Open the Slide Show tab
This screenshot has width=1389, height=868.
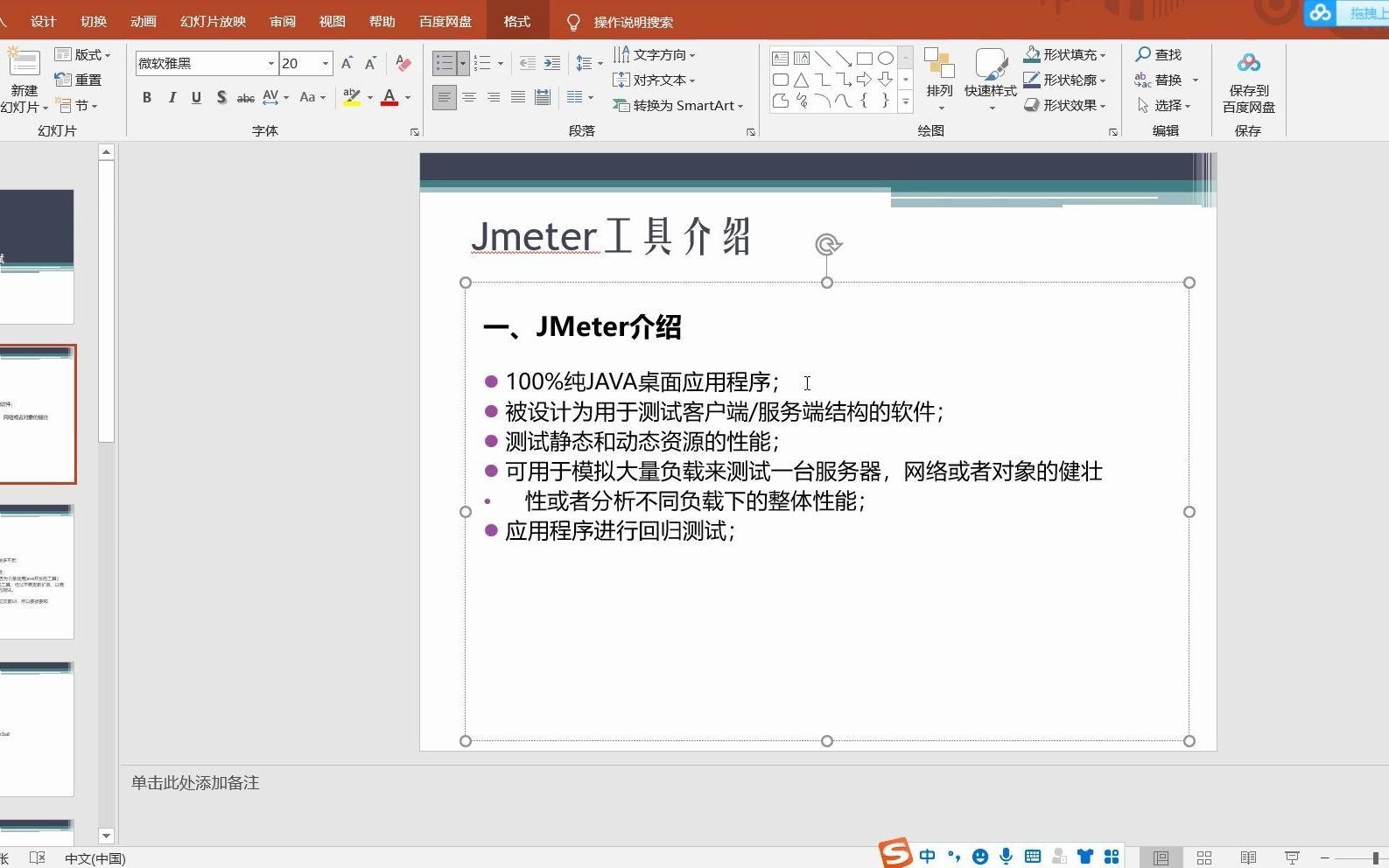click(x=213, y=21)
